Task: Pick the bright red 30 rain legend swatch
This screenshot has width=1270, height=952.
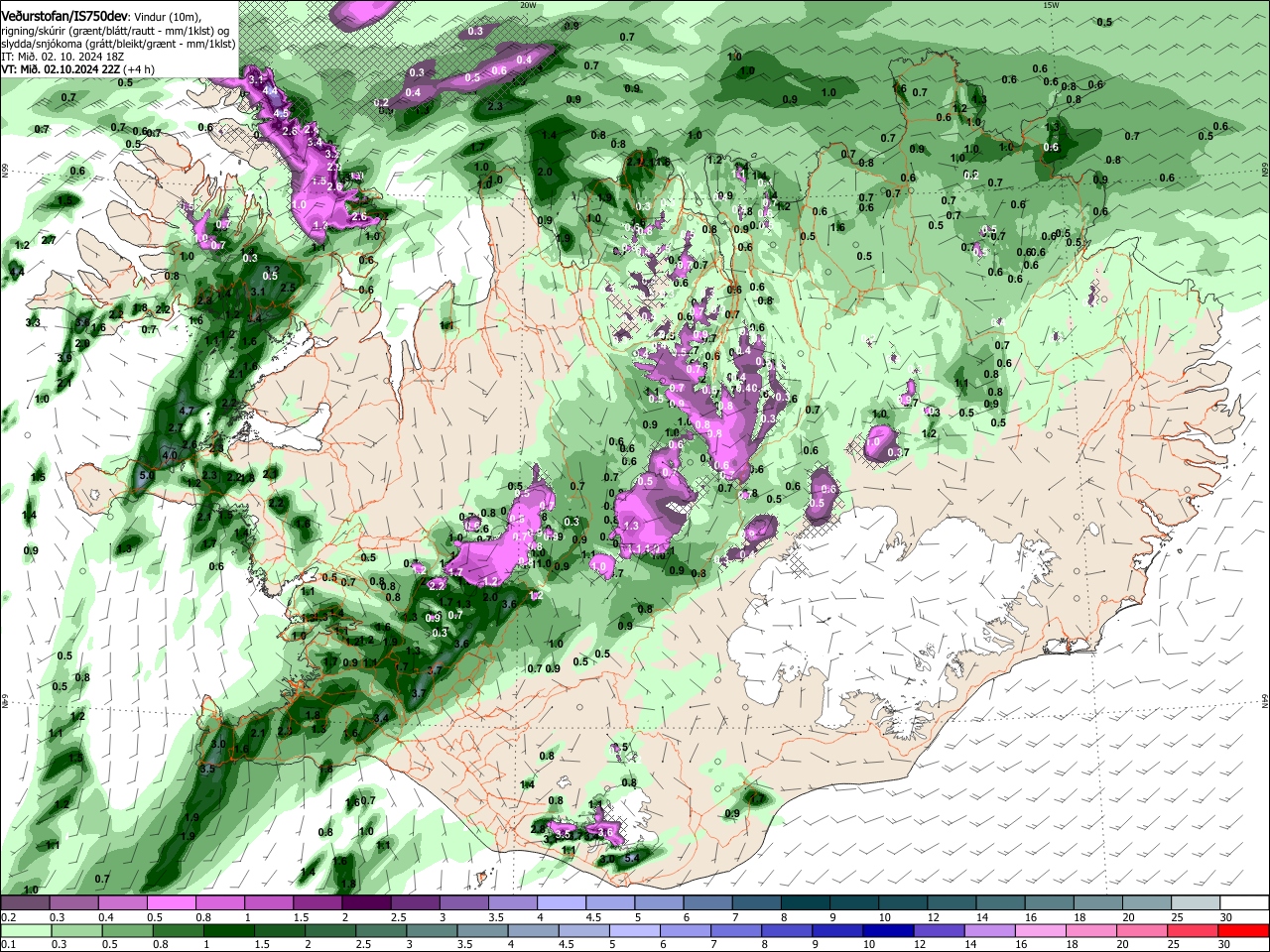Action: coord(1243,930)
